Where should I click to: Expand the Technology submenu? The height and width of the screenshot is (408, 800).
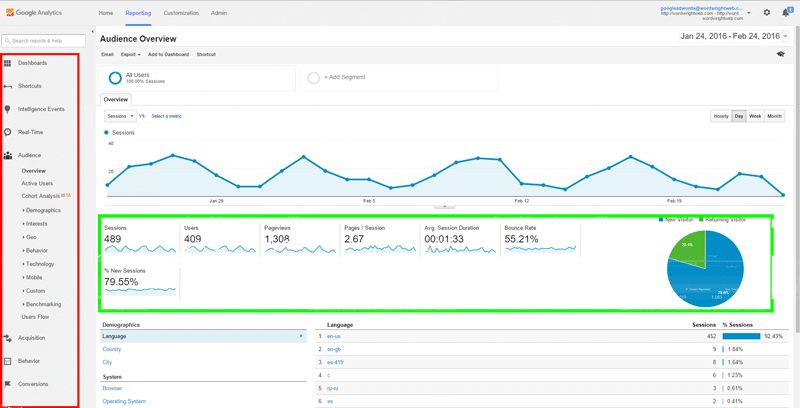coord(38,264)
